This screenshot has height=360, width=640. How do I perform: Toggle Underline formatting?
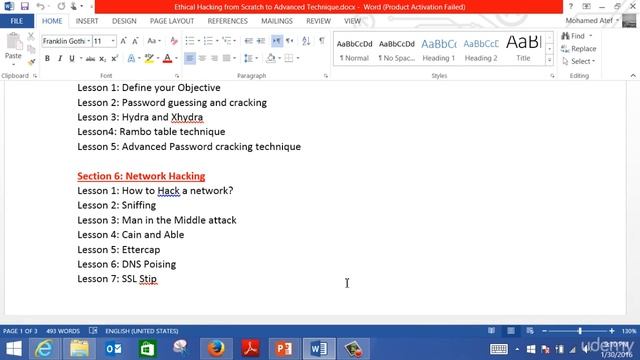(72, 59)
